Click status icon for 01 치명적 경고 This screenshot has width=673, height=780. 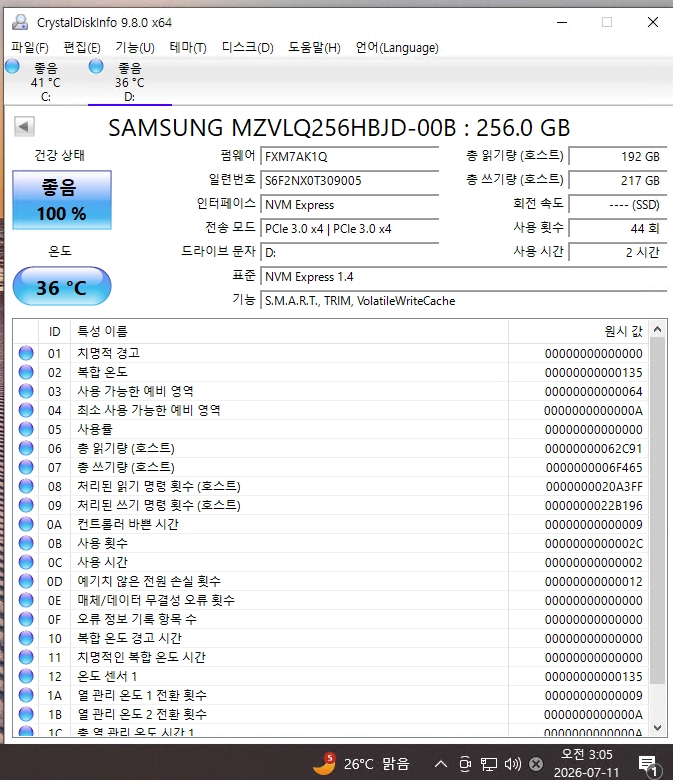26,353
